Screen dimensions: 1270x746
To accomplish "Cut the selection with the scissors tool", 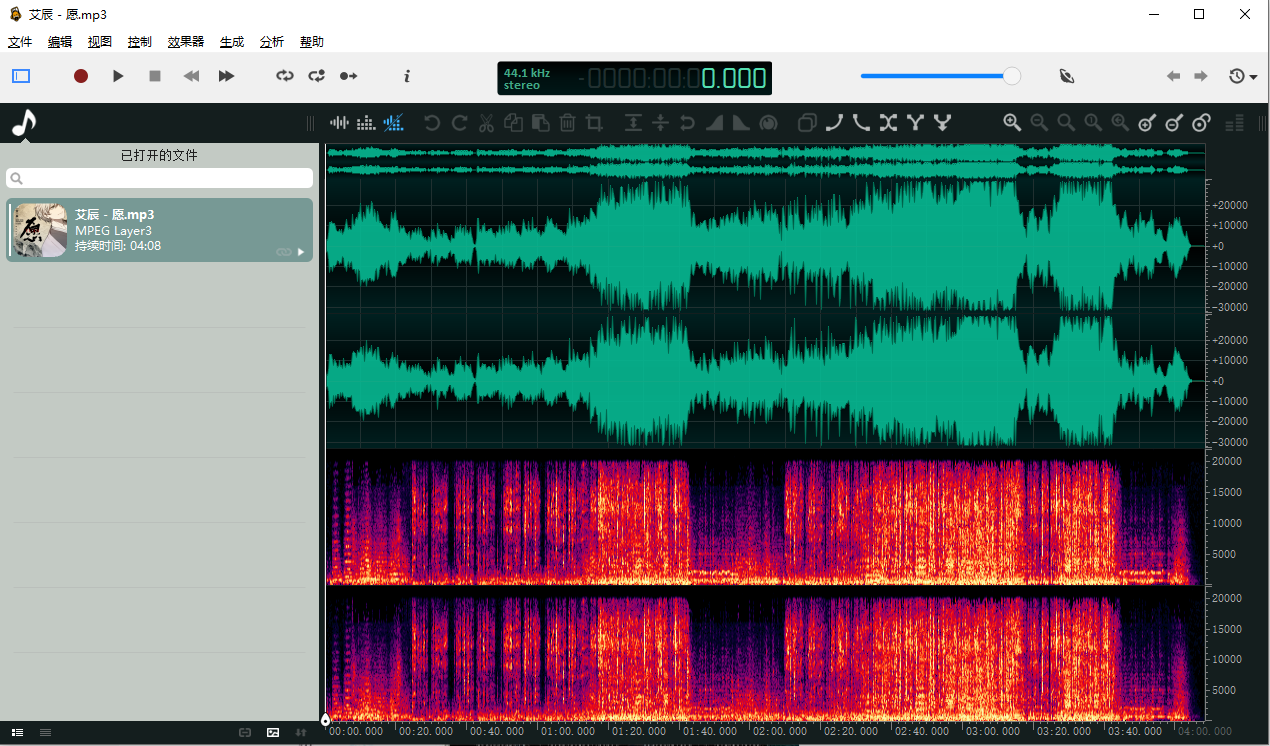I will tap(486, 122).
